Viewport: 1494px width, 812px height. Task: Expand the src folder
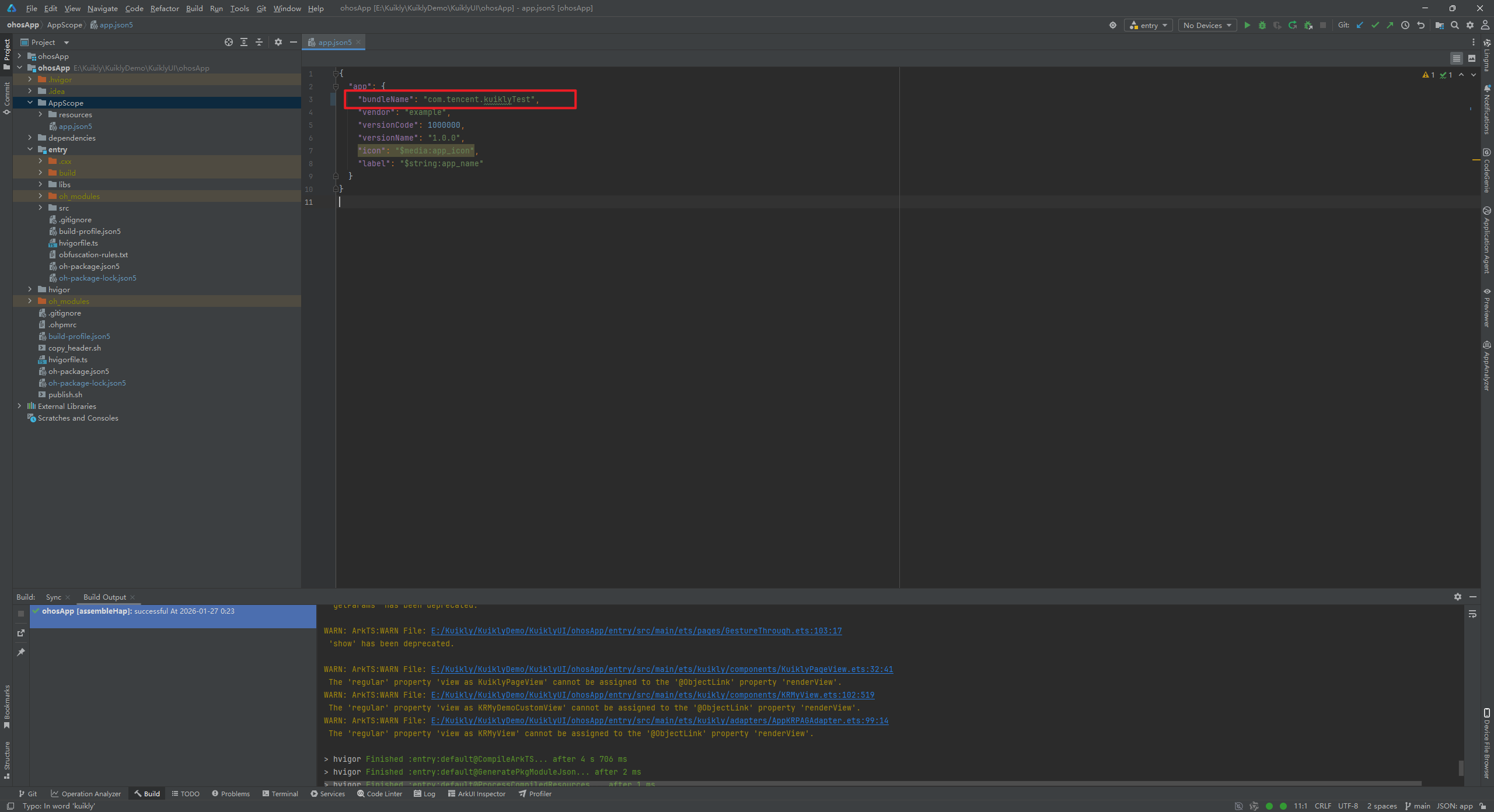point(40,208)
